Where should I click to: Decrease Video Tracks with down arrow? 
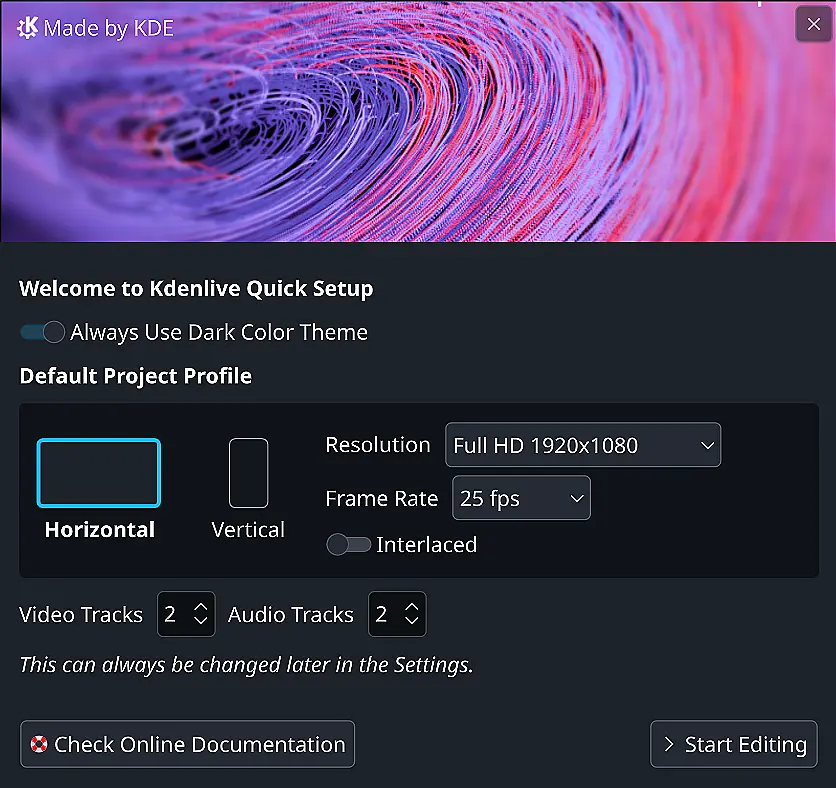click(x=201, y=622)
